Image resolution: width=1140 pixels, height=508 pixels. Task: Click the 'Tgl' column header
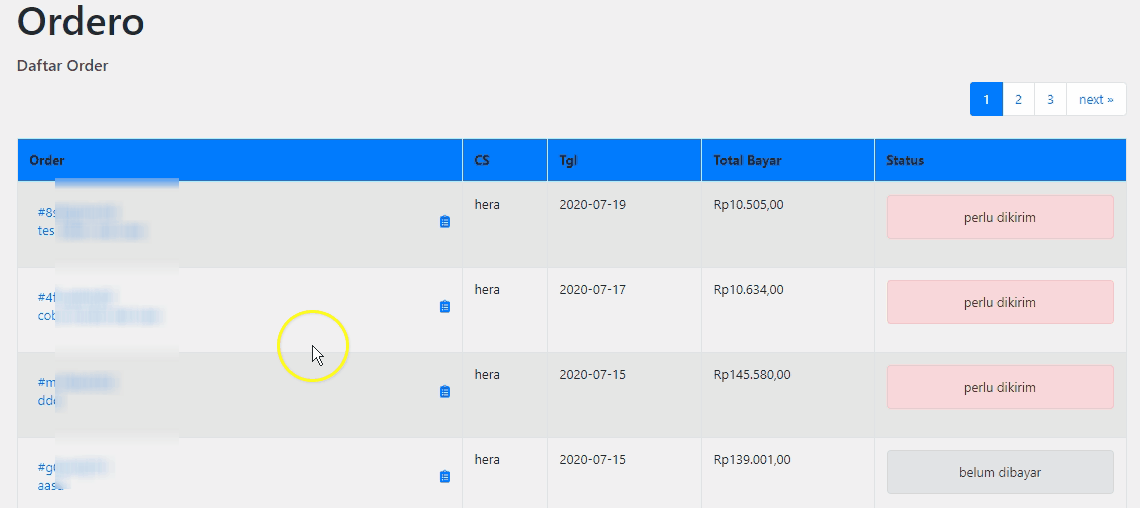click(568, 160)
